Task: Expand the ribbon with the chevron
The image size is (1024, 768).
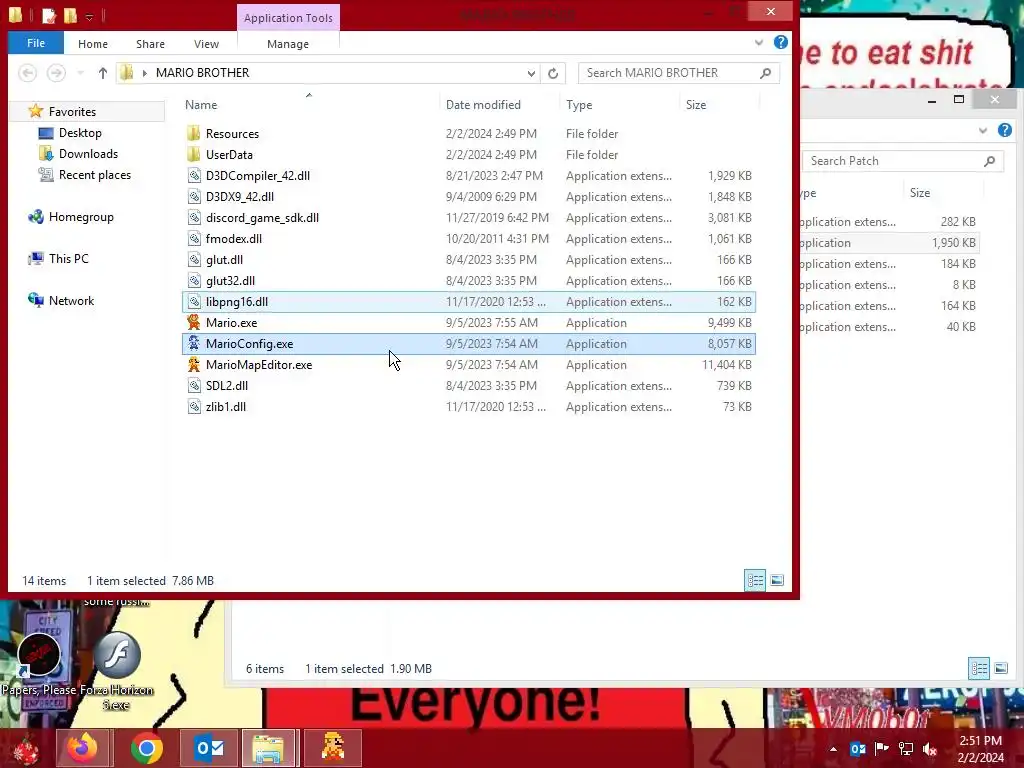Action: click(x=759, y=42)
